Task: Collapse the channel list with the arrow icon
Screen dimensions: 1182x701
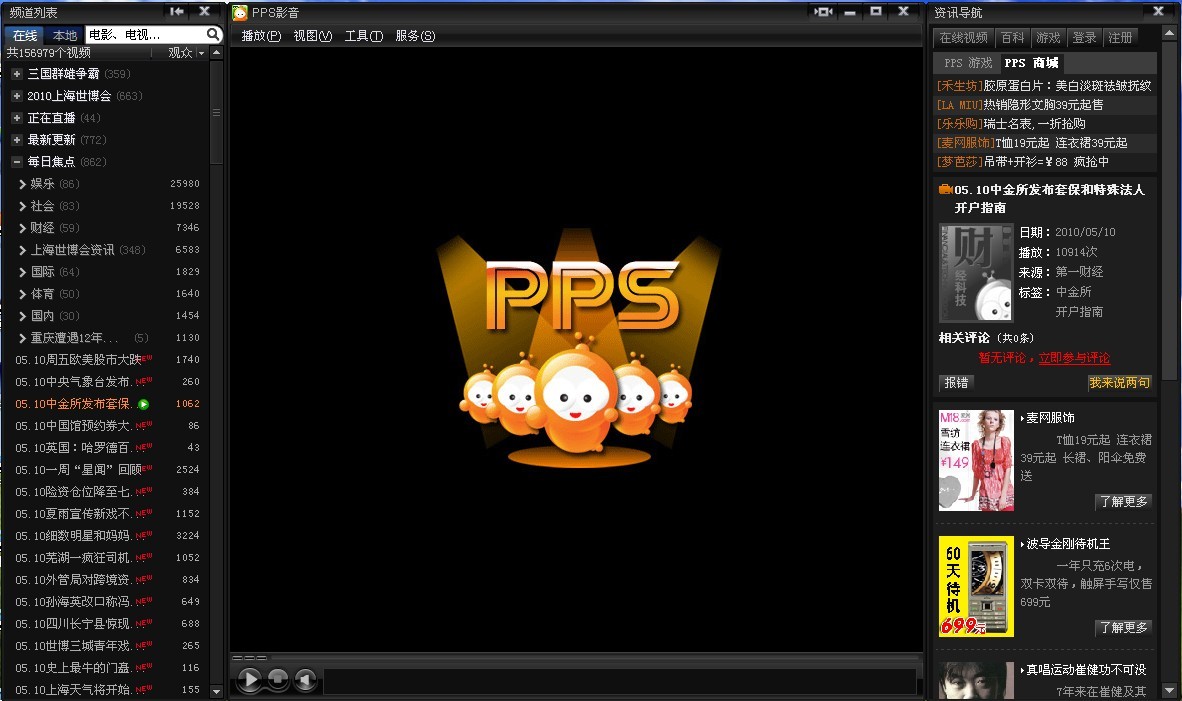Action: [x=177, y=11]
